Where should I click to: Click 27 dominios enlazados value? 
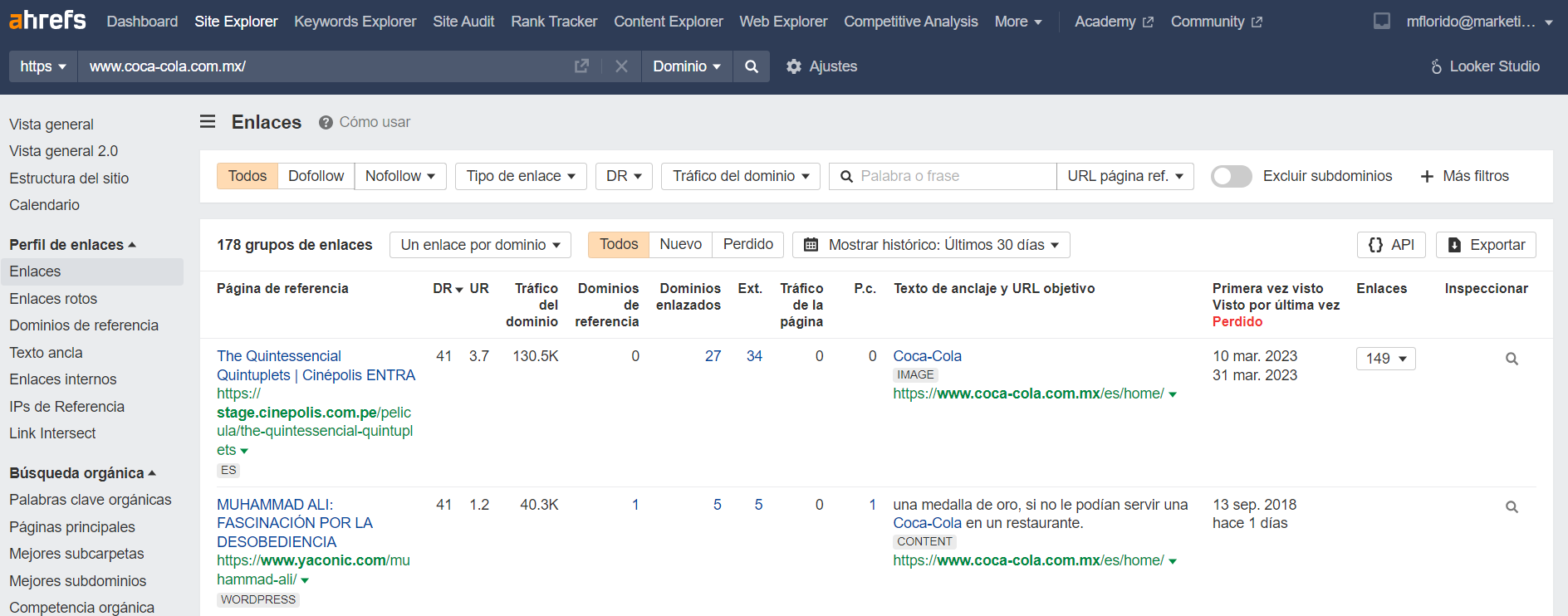coord(713,356)
